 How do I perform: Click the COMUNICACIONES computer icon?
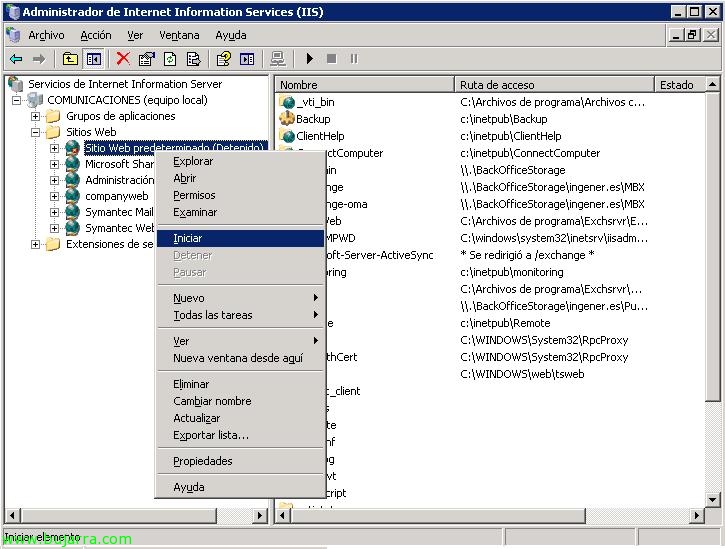(35, 99)
